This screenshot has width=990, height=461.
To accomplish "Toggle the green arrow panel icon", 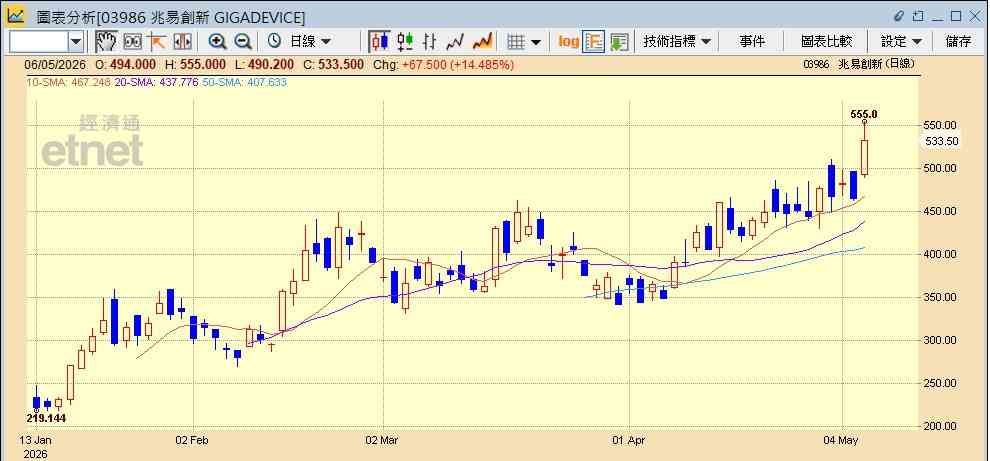I will click(x=619, y=42).
